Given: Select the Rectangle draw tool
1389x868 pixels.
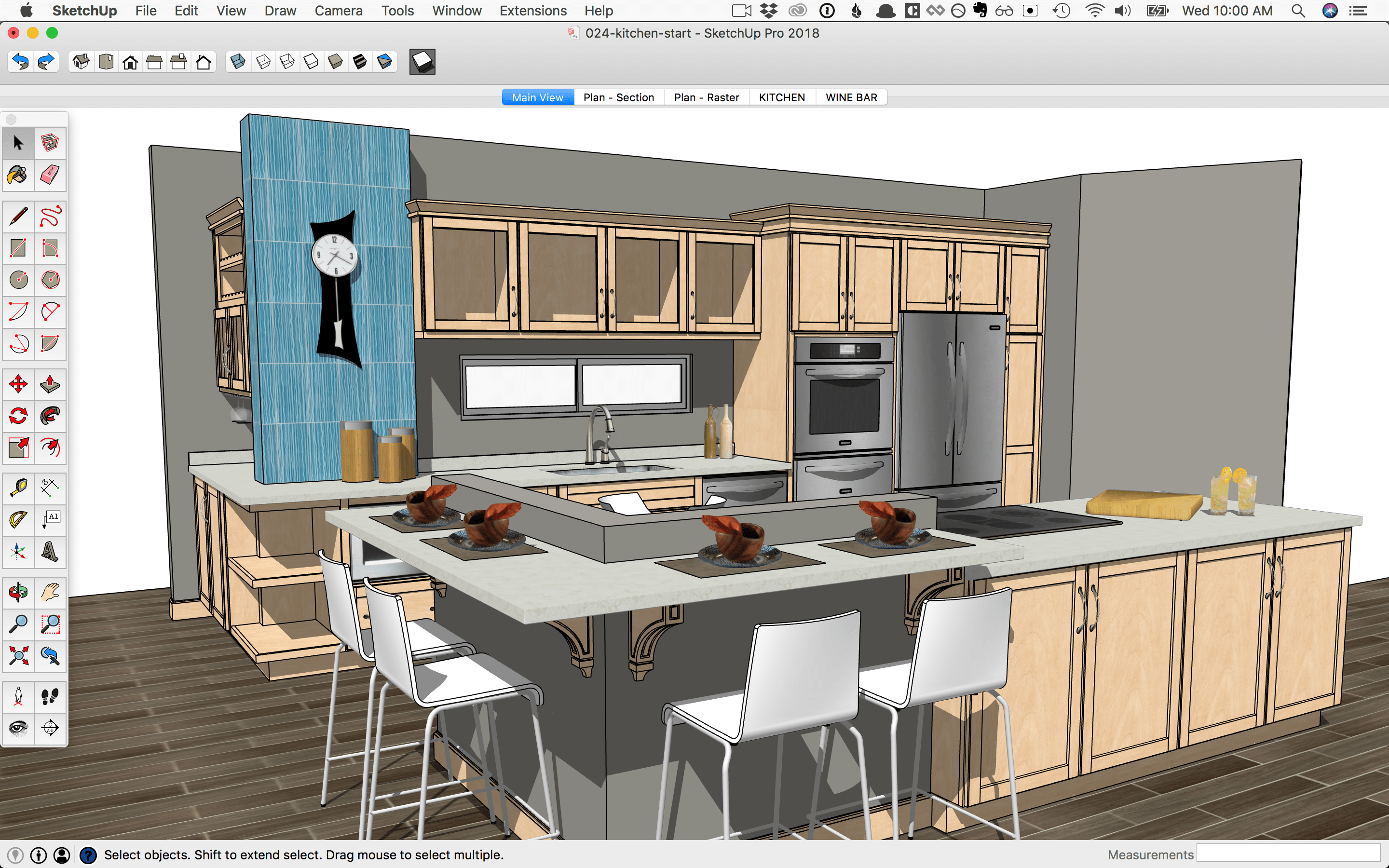Looking at the screenshot, I should (17, 247).
